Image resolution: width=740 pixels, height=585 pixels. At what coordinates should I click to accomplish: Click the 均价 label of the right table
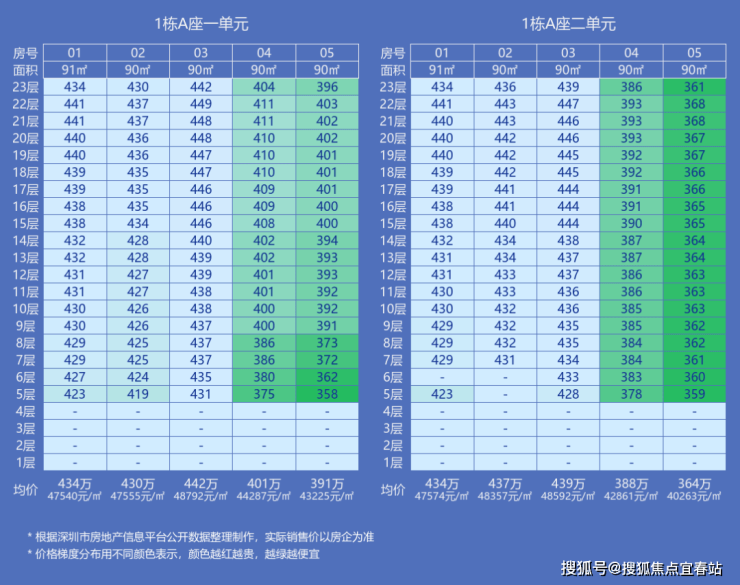click(393, 490)
